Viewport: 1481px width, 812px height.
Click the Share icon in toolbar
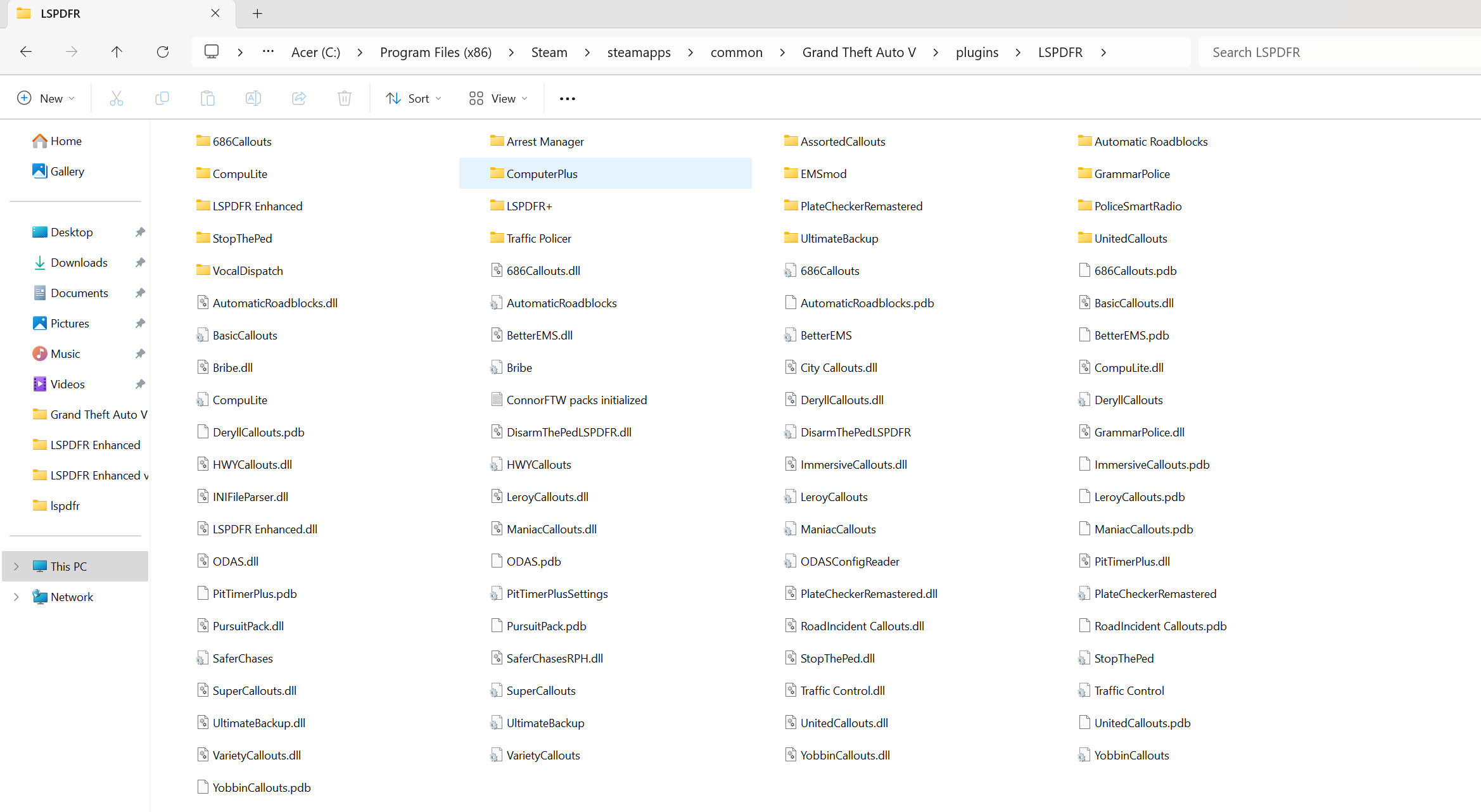(299, 98)
